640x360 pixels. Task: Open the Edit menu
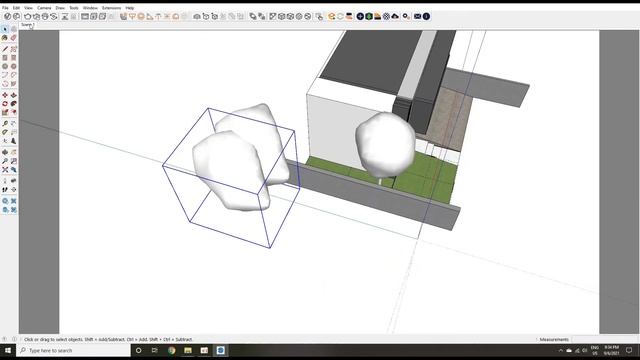(16, 8)
